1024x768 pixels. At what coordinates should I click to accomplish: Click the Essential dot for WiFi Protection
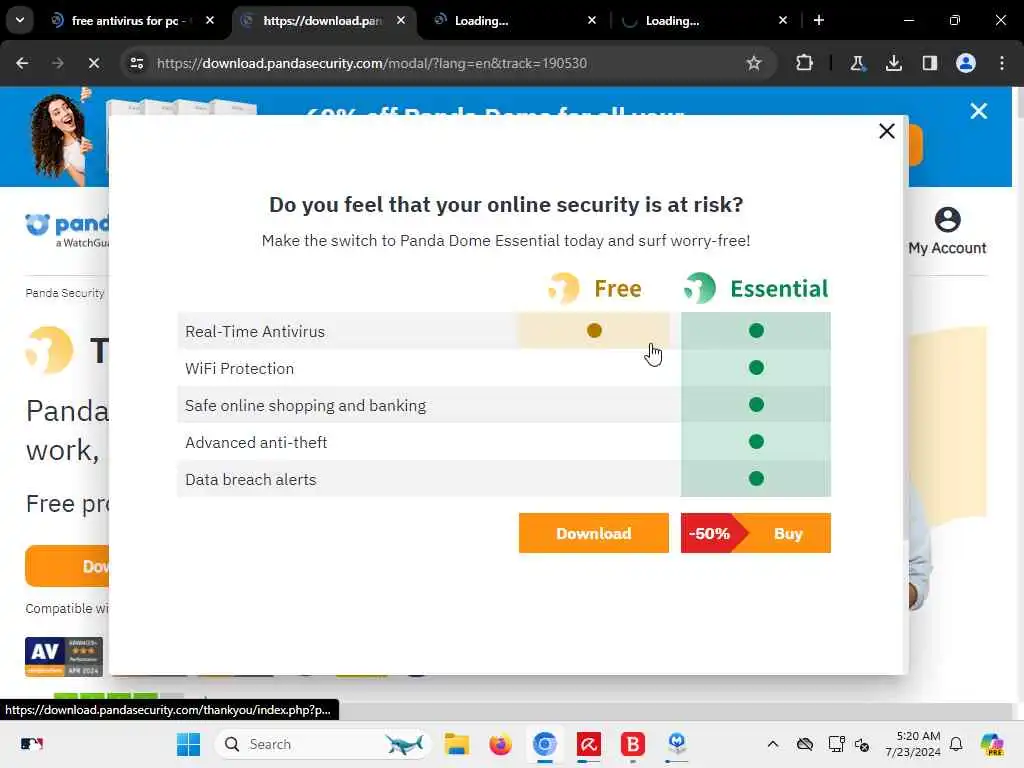[x=756, y=368]
